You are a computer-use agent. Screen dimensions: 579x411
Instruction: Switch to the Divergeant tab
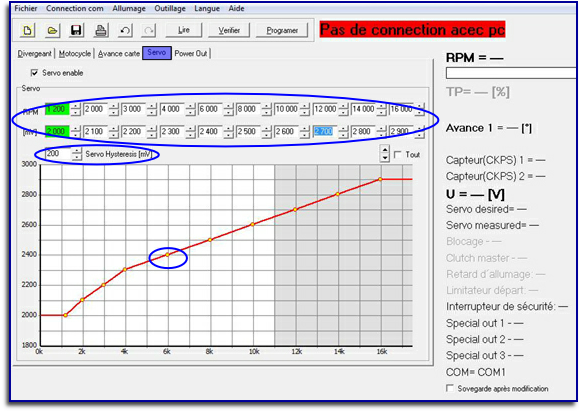[35, 54]
